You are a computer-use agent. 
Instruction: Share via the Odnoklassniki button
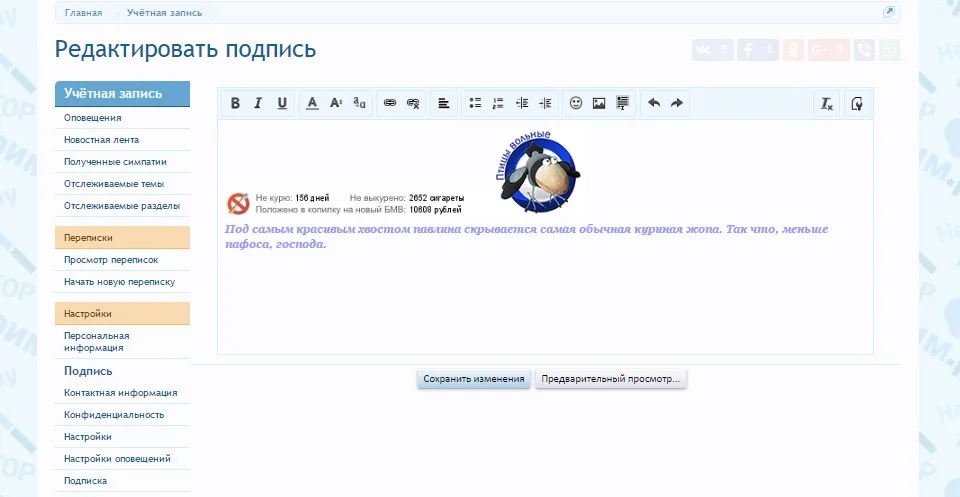pyautogui.click(x=793, y=50)
